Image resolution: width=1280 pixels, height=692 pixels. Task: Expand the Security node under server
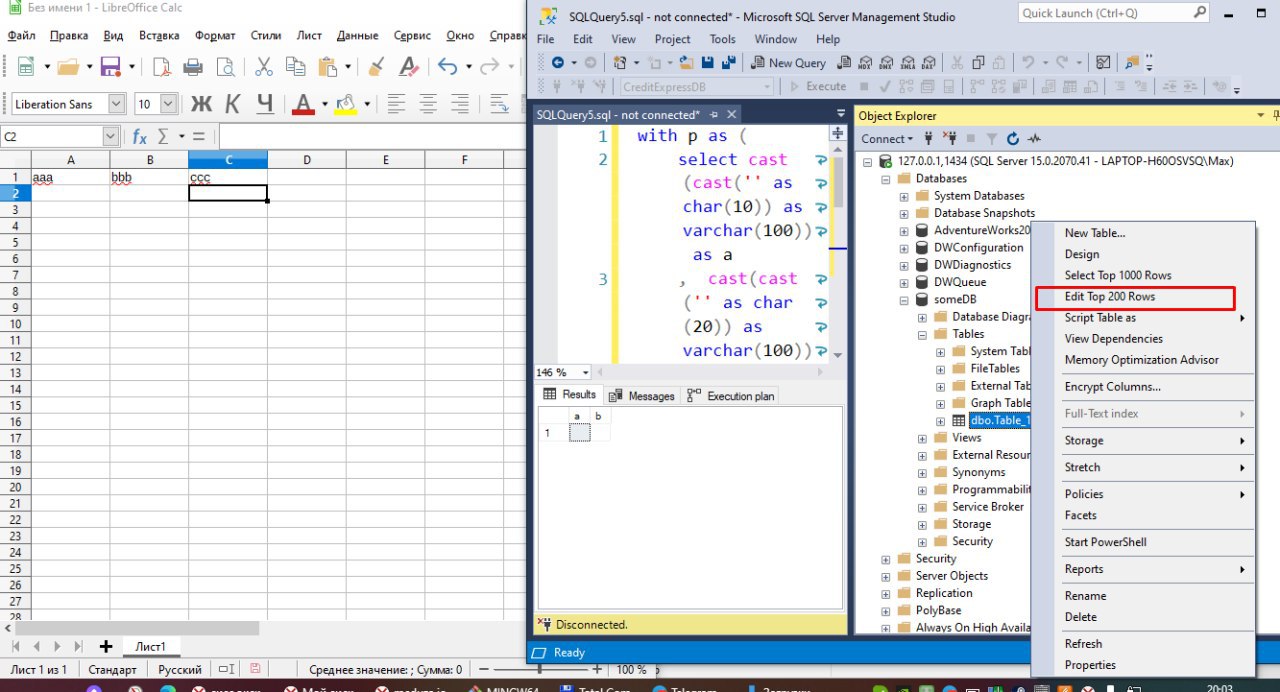point(886,559)
